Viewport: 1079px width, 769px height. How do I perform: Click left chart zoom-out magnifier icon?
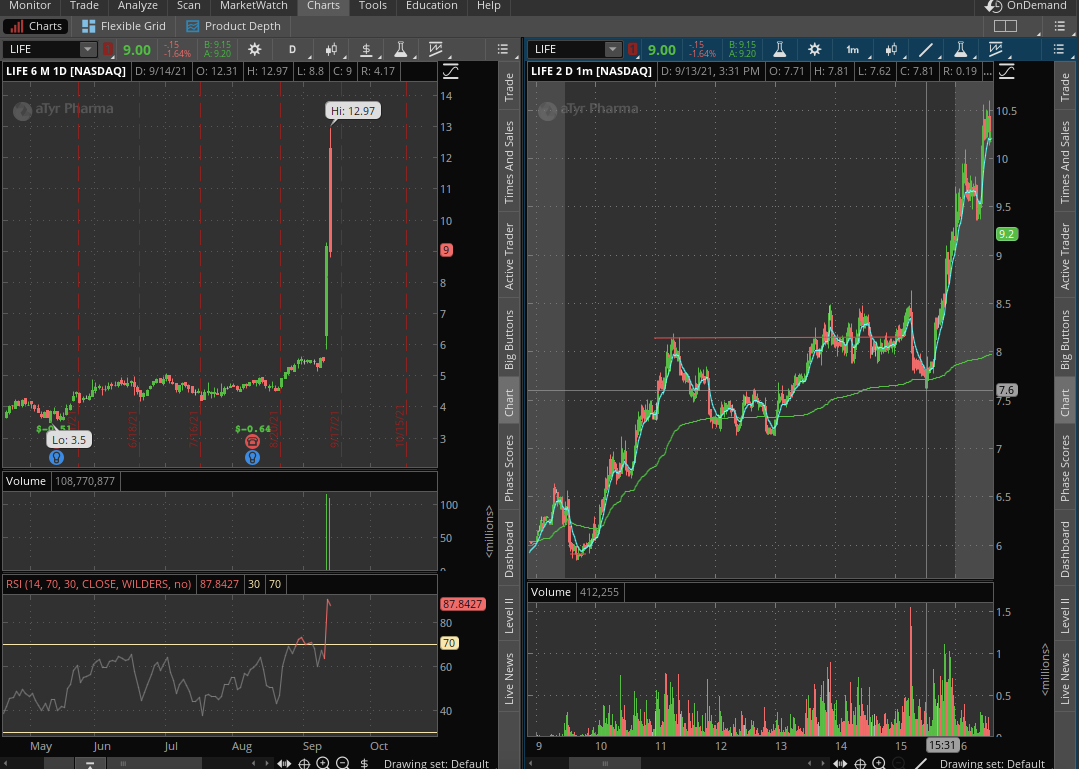point(343,763)
